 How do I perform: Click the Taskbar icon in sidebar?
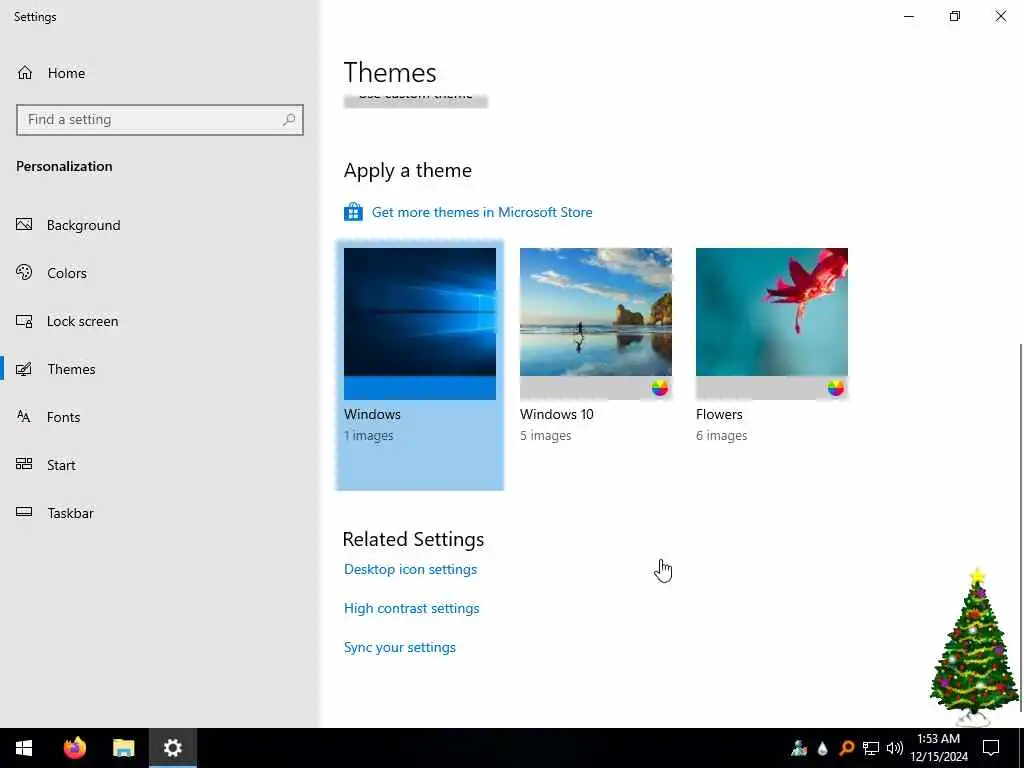pos(24,512)
